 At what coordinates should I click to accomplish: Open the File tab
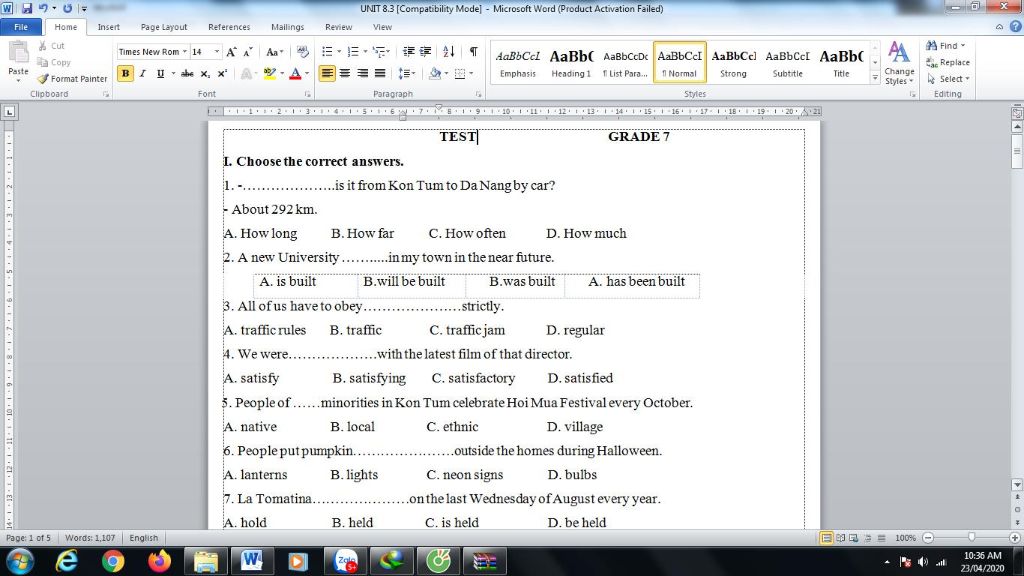(x=21, y=27)
